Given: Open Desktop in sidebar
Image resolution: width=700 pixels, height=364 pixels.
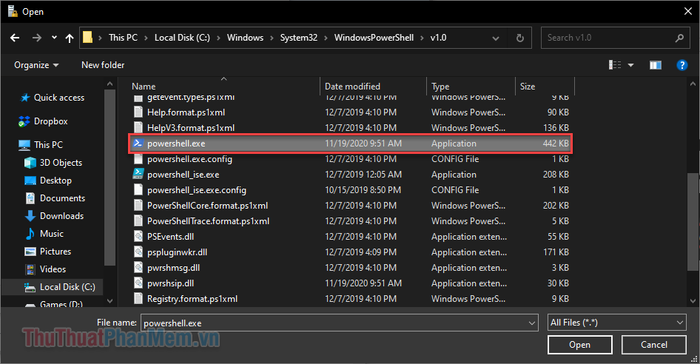Looking at the screenshot, I should (x=48, y=181).
